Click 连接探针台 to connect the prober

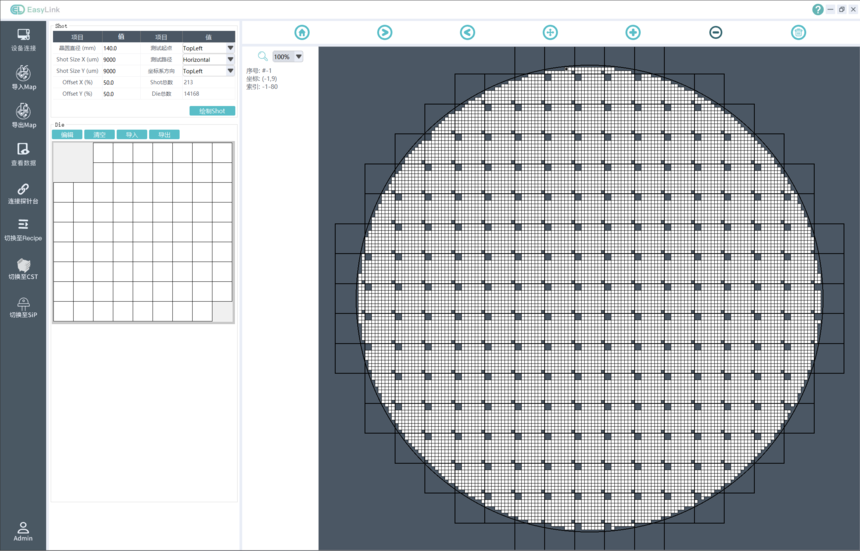(x=23, y=193)
